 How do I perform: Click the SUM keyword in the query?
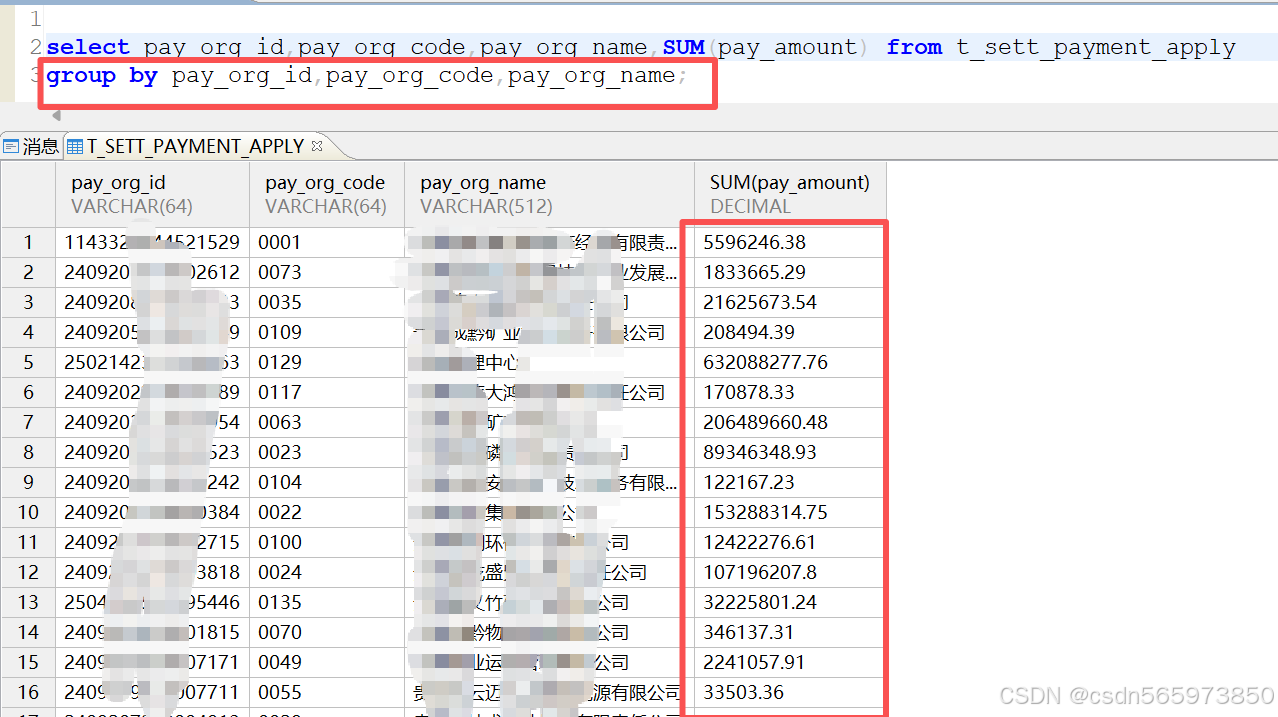click(x=684, y=47)
